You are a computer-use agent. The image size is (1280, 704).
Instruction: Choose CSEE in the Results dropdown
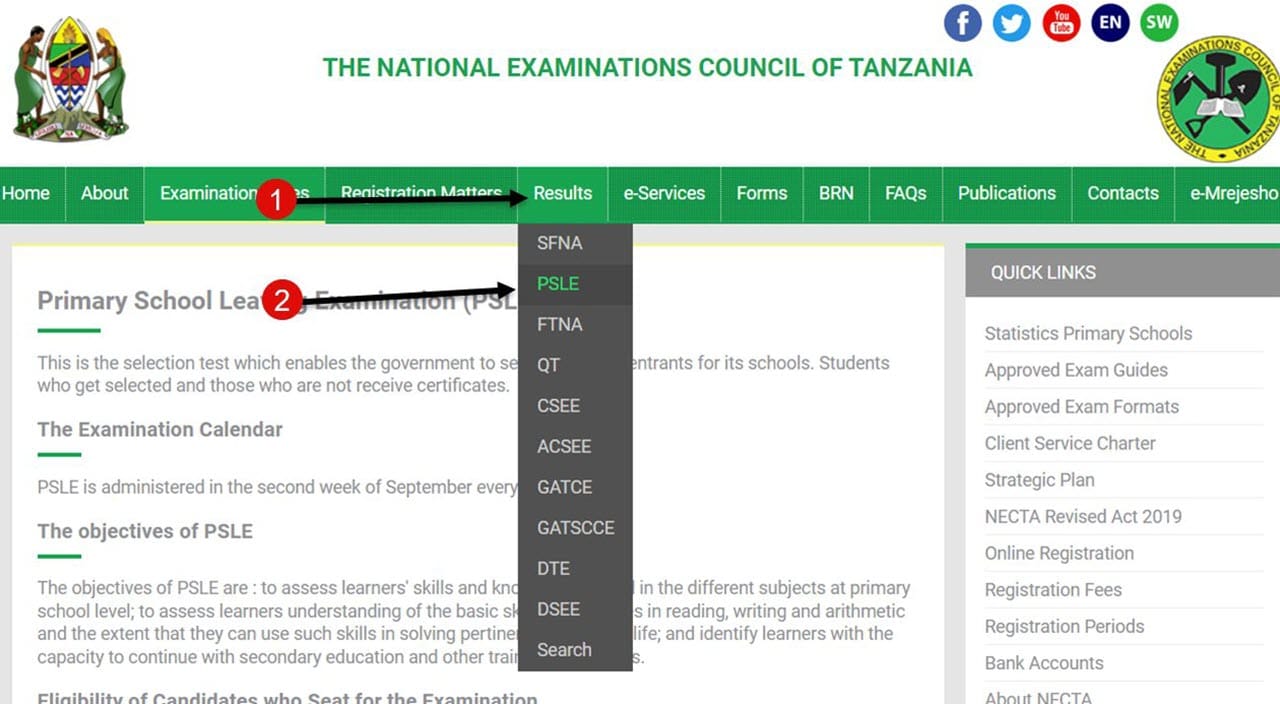coord(558,406)
